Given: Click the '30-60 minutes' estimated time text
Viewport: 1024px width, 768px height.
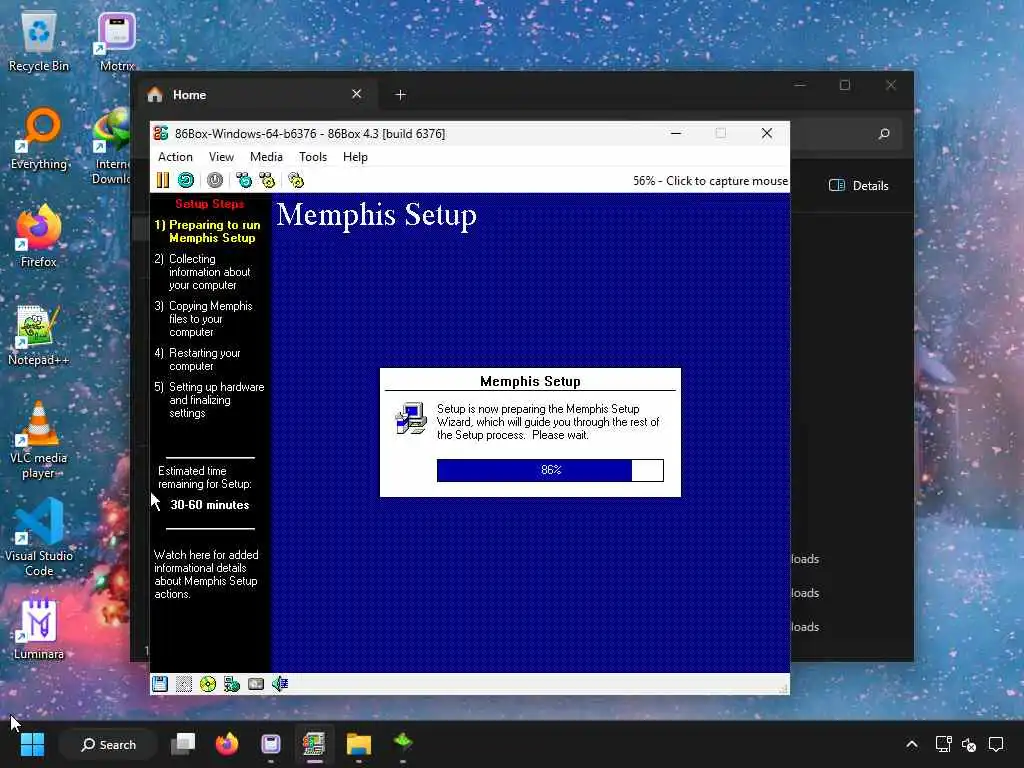Looking at the screenshot, I should pyautogui.click(x=210, y=505).
